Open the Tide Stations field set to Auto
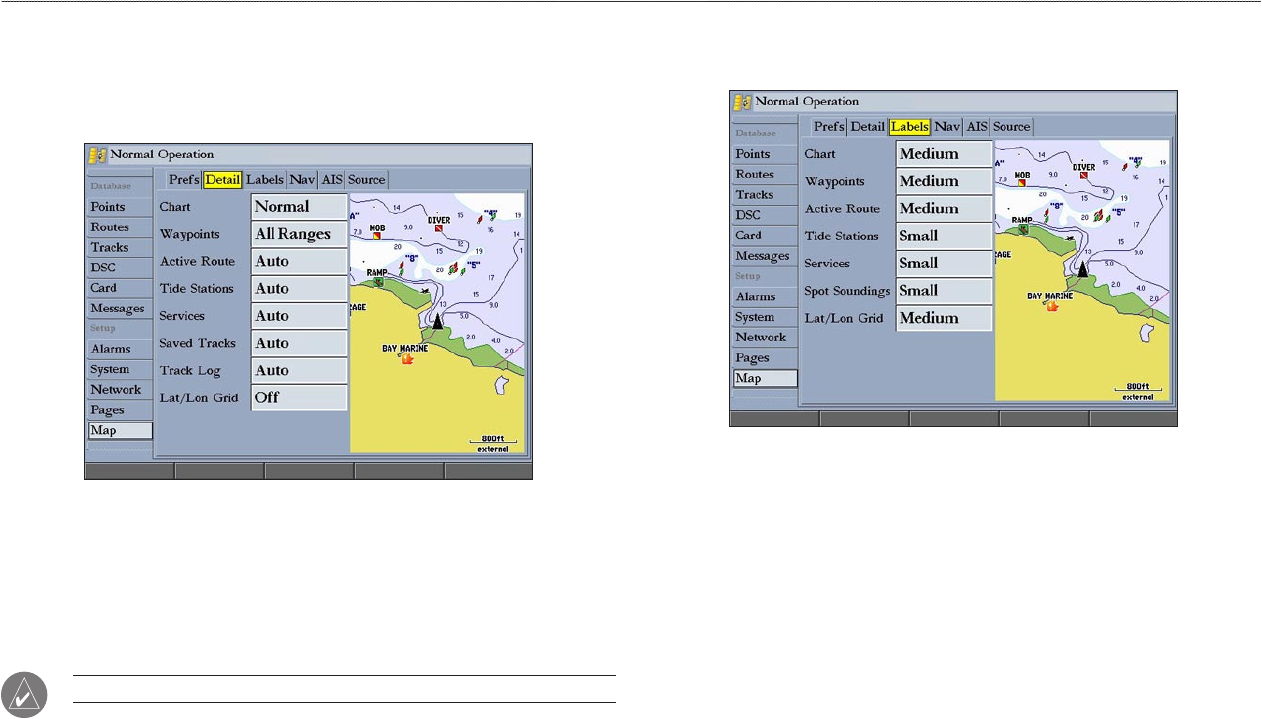The height and width of the screenshot is (719, 1262). tap(299, 289)
